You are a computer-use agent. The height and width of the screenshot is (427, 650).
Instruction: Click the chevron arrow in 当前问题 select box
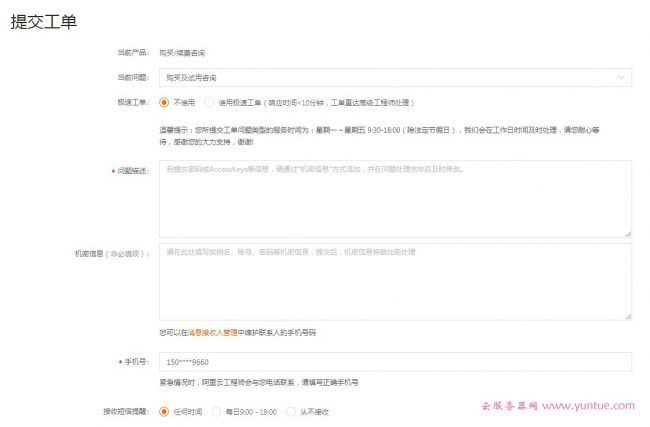pos(622,77)
